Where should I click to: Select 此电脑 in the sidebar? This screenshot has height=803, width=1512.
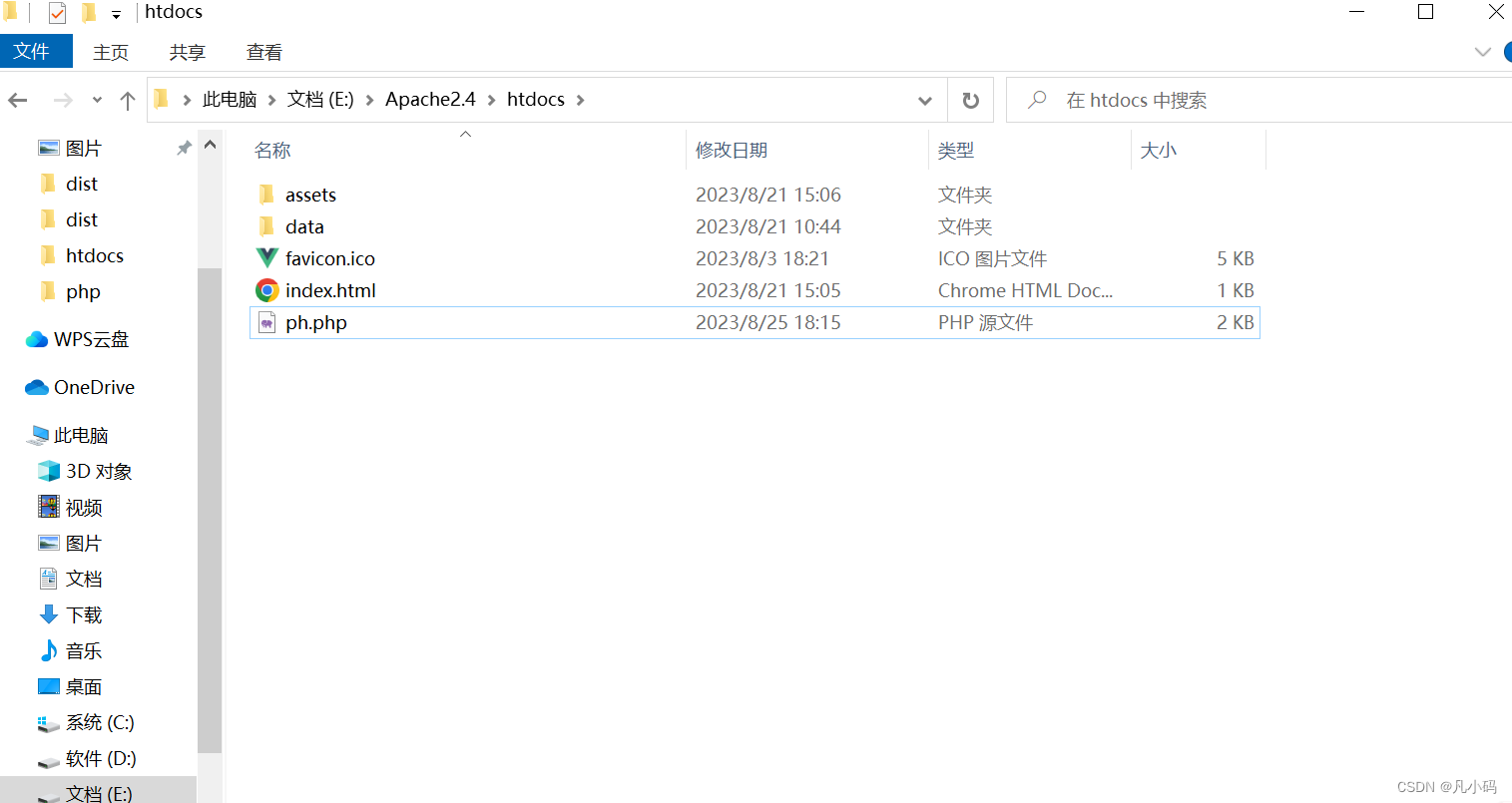click(83, 434)
